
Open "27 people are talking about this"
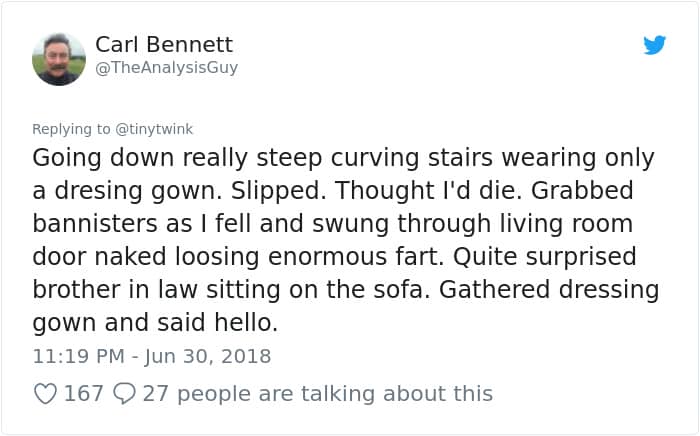point(318,394)
